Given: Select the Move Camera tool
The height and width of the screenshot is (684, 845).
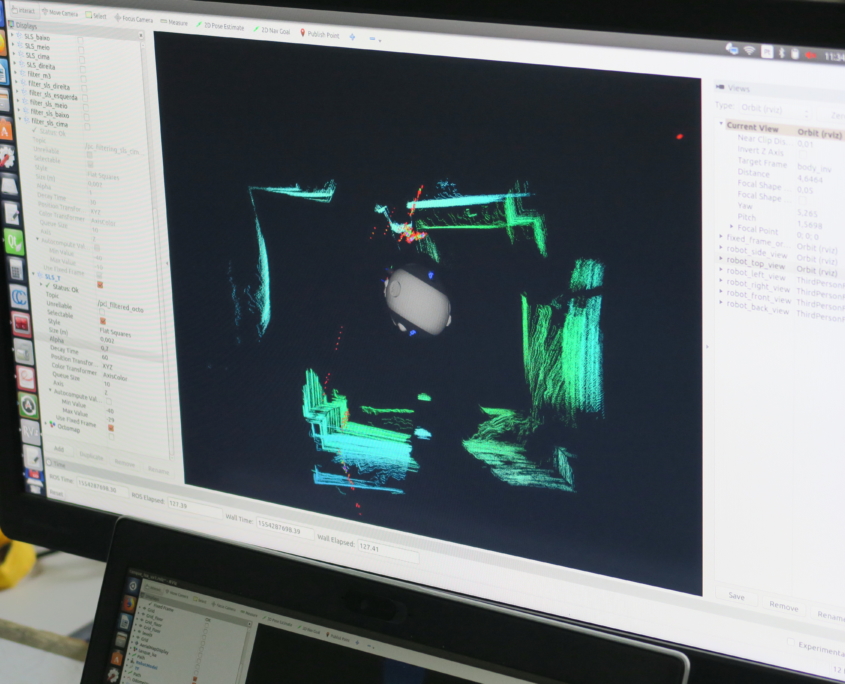Looking at the screenshot, I should (x=60, y=13).
